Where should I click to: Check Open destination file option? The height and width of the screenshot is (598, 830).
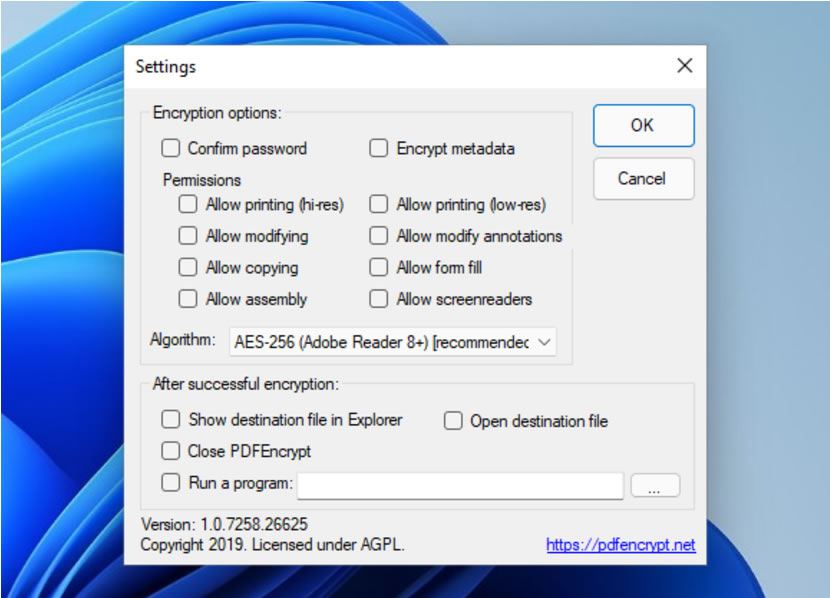453,421
